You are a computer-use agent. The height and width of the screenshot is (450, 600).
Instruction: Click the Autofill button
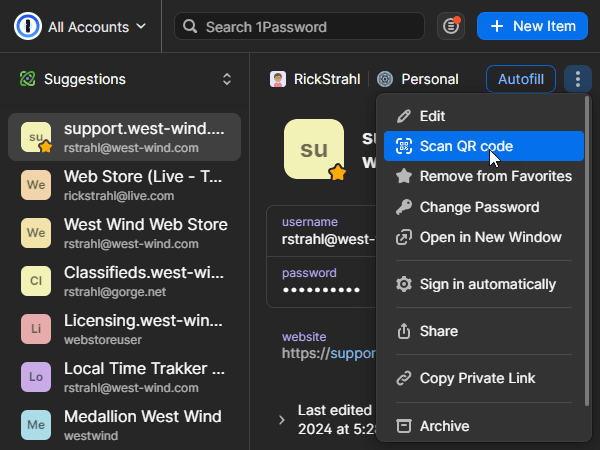click(521, 79)
